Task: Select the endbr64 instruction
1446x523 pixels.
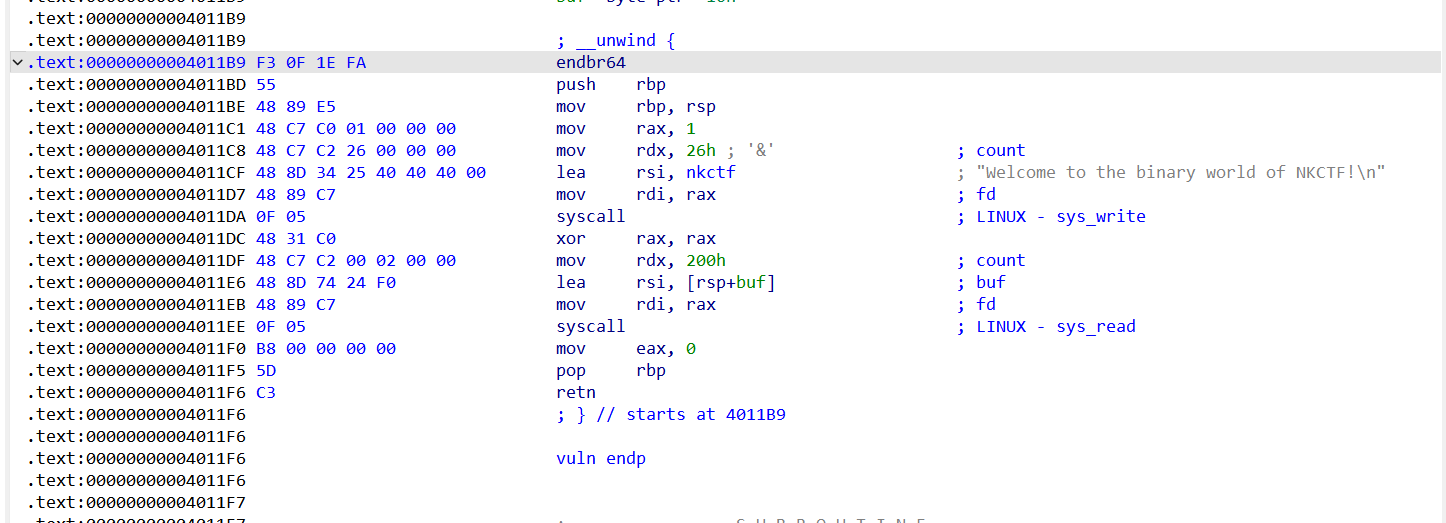Action: click(x=590, y=63)
